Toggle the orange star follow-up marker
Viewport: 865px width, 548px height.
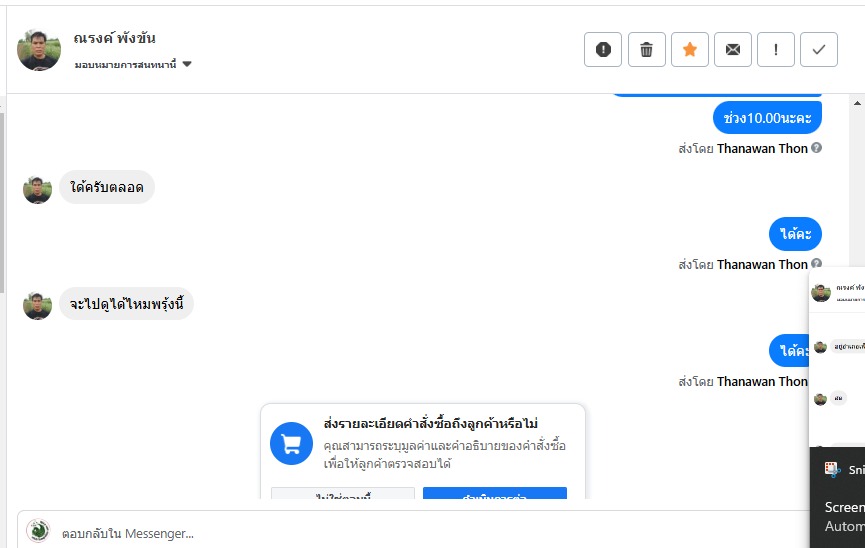click(689, 49)
